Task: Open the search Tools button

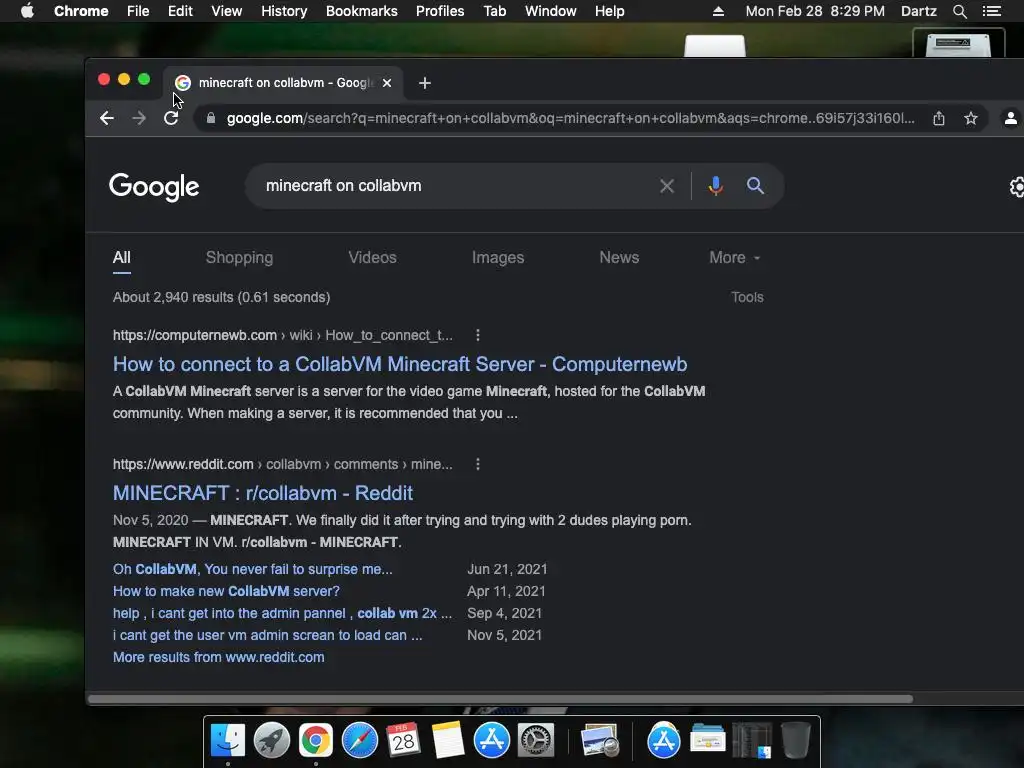Action: point(747,297)
